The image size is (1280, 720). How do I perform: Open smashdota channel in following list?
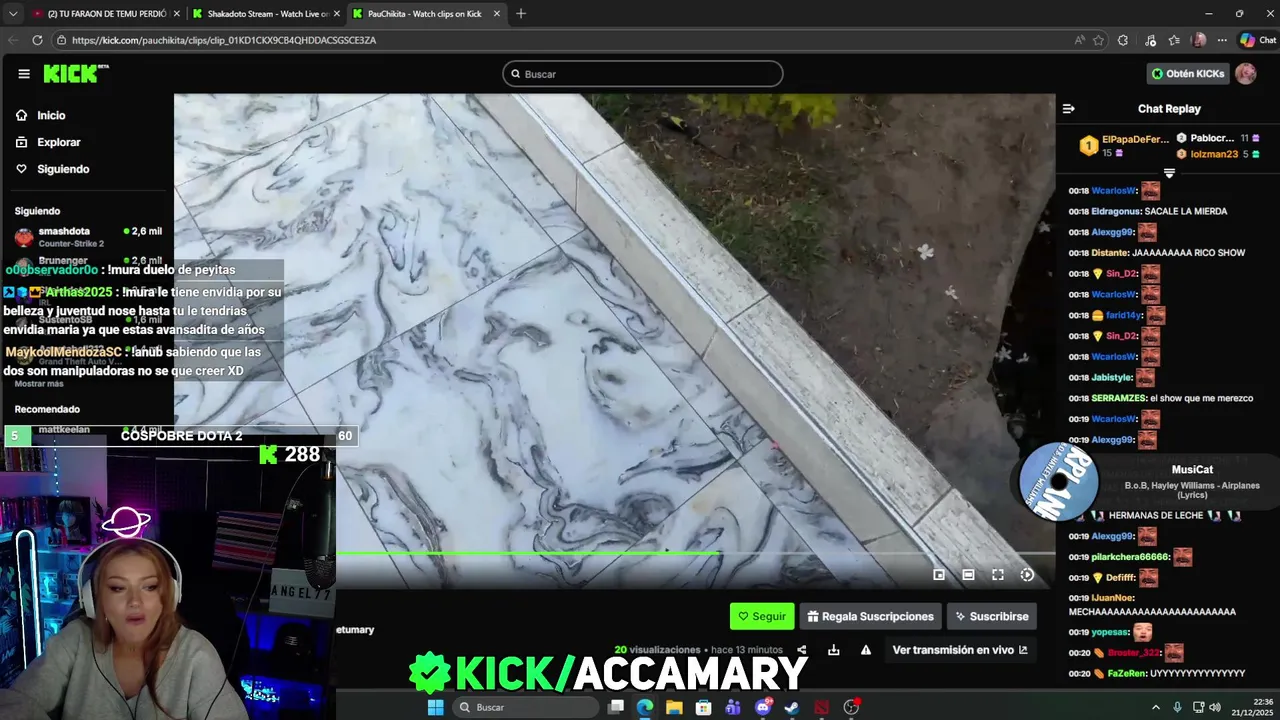pyautogui.click(x=88, y=237)
